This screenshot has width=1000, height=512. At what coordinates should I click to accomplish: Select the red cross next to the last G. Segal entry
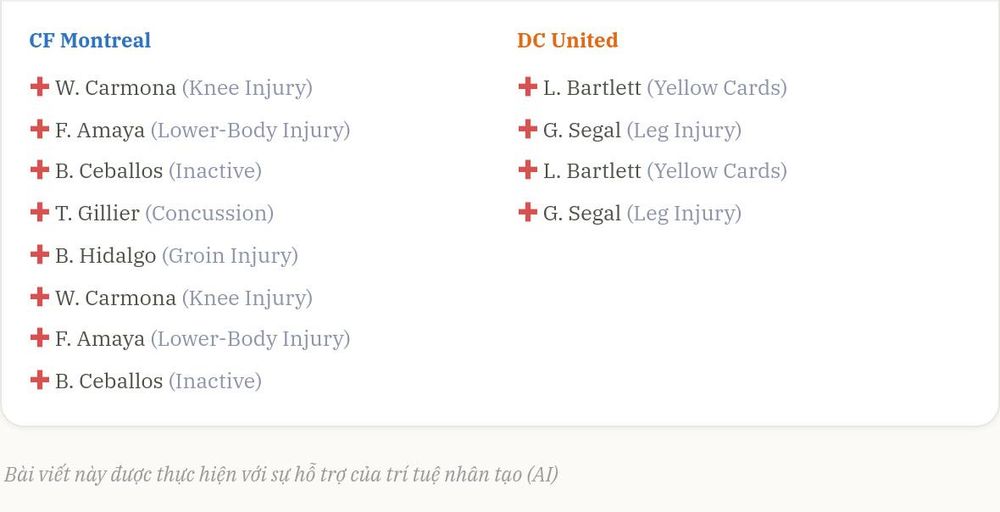[527, 212]
